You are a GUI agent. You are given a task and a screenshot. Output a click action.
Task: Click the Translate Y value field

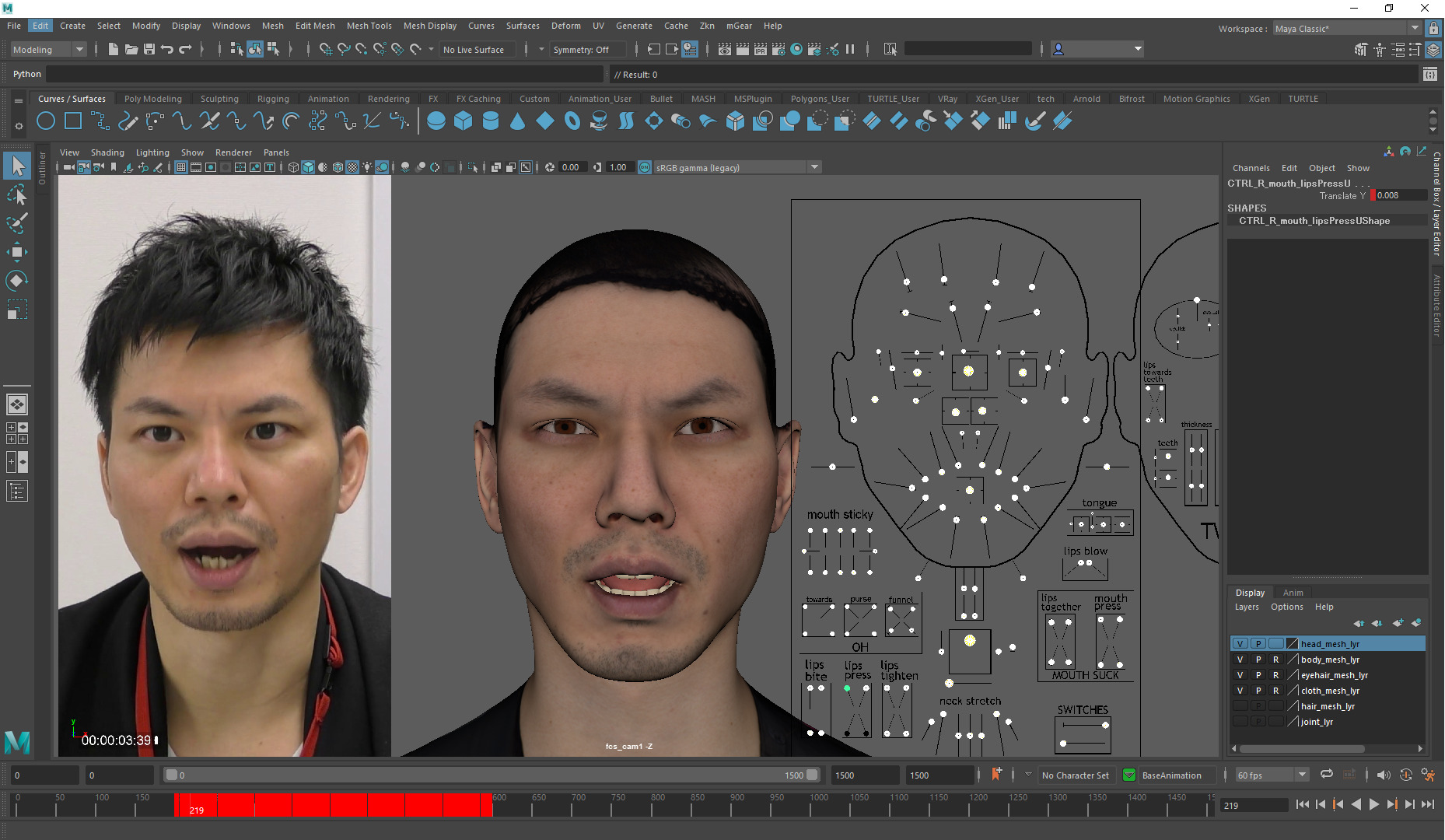pos(1399,196)
